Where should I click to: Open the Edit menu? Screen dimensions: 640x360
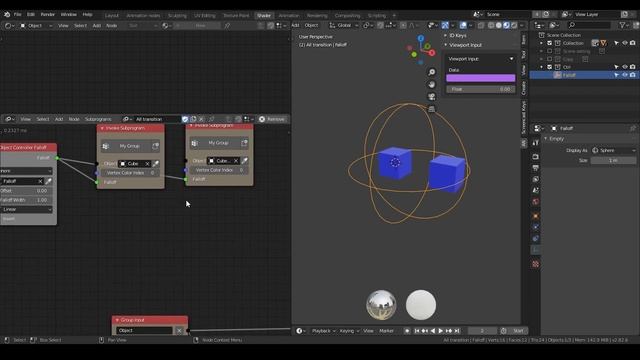point(31,14)
